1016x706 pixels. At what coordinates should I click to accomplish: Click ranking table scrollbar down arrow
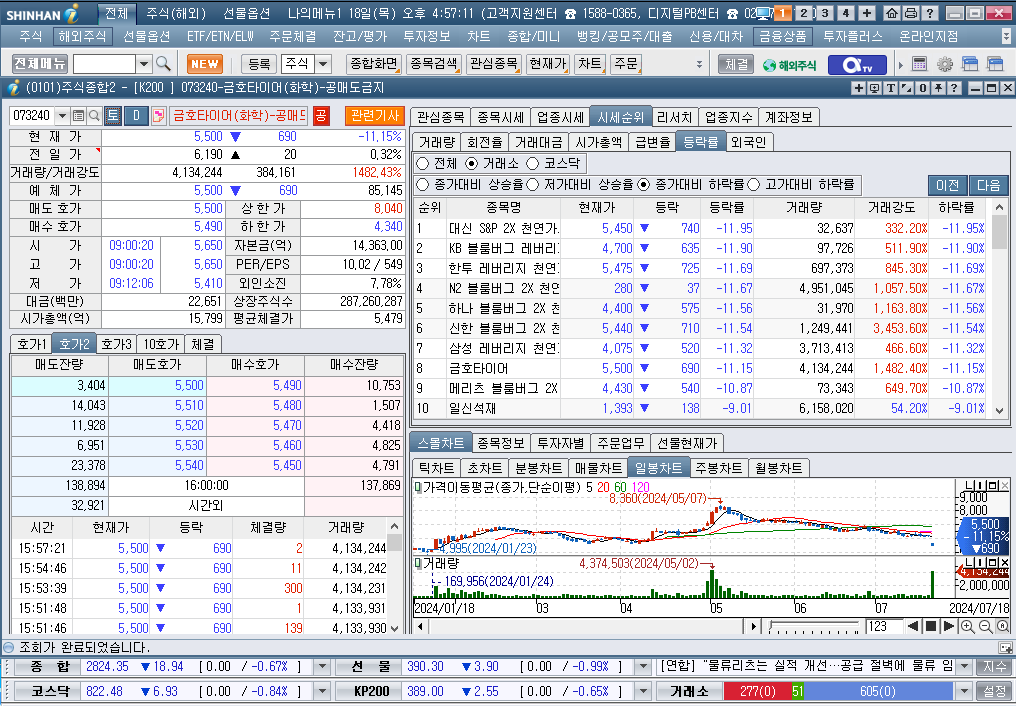click(x=999, y=411)
